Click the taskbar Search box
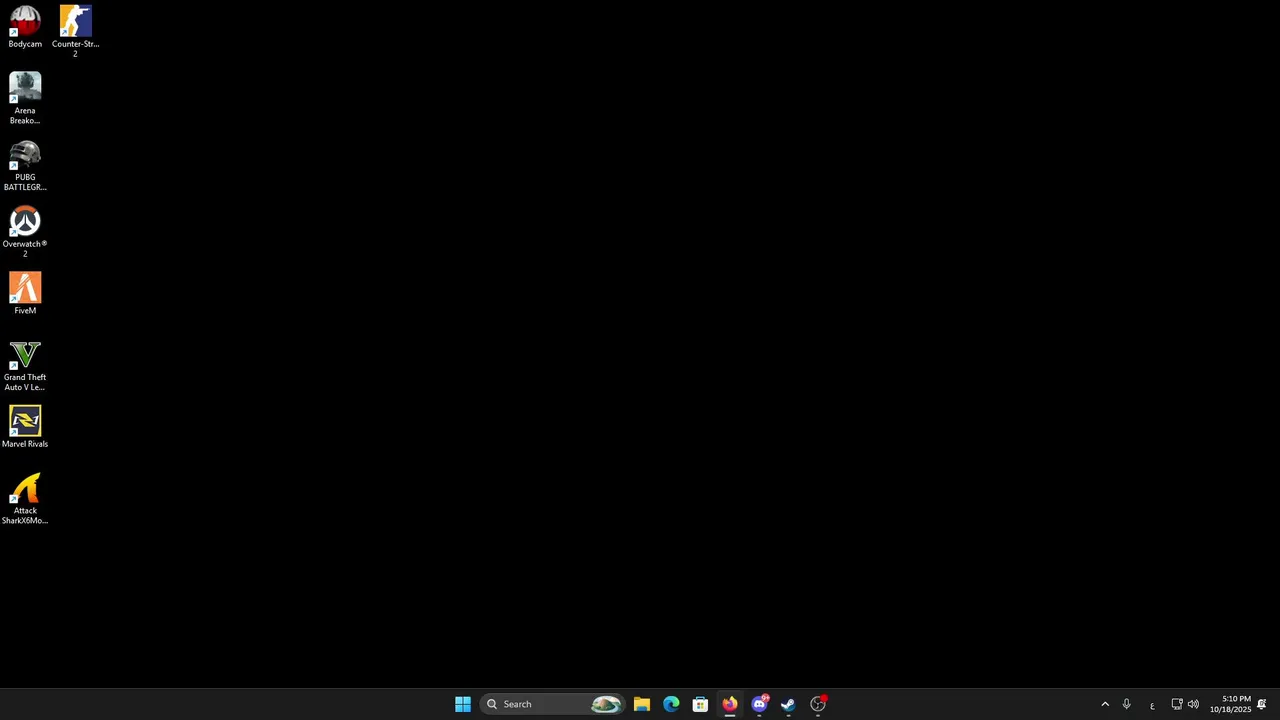1280x720 pixels. click(x=553, y=704)
